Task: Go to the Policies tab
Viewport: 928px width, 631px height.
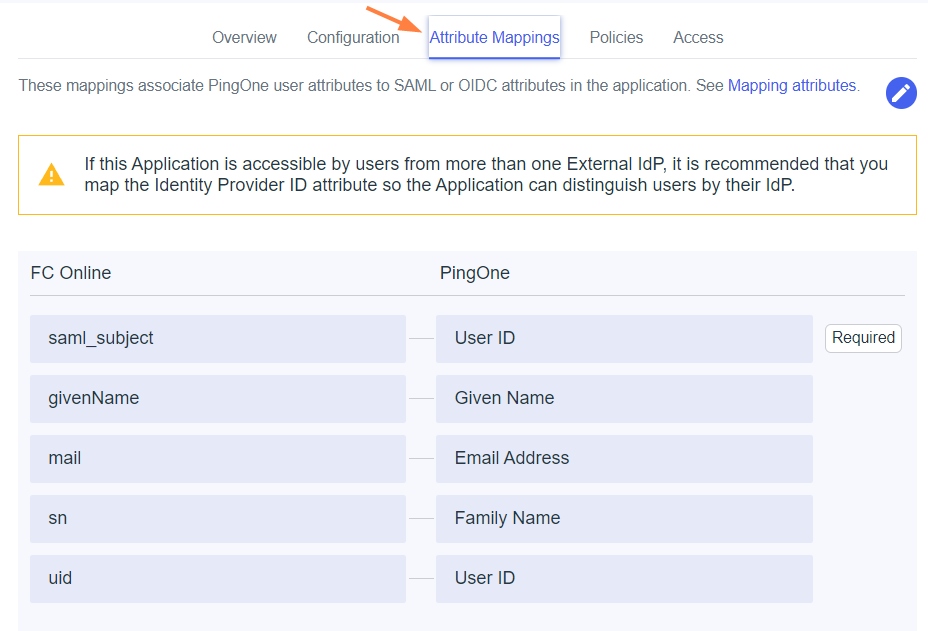Action: point(616,38)
